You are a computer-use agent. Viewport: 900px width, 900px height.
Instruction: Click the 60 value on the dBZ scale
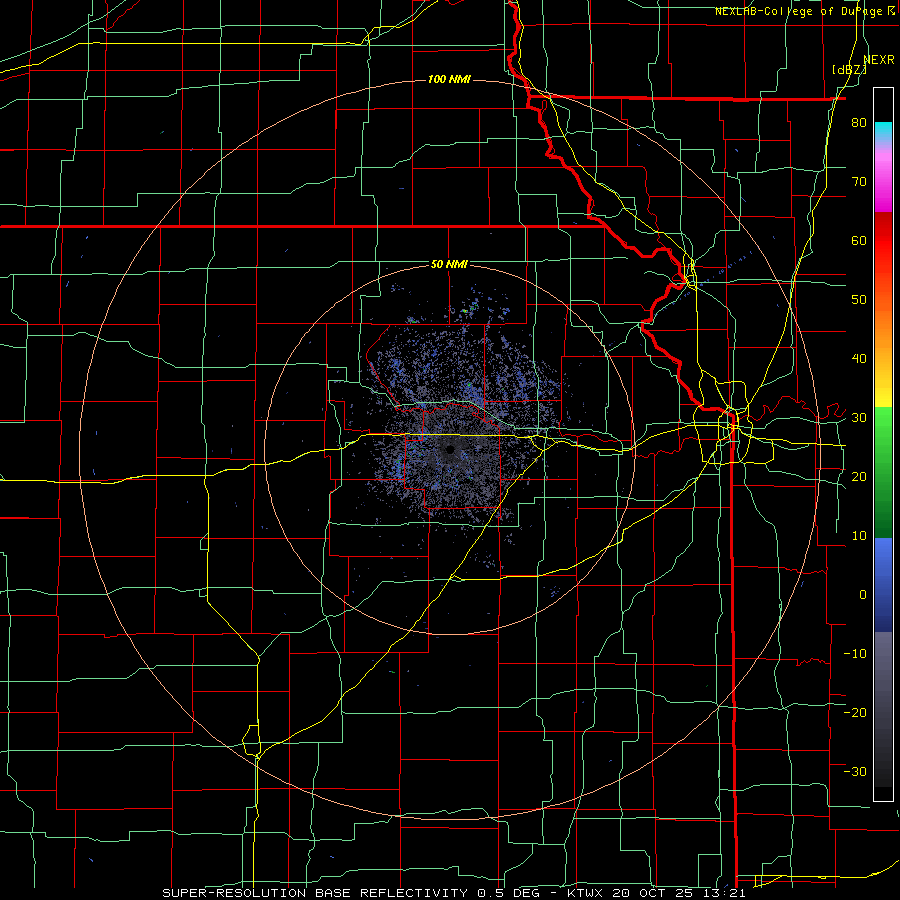tap(859, 240)
